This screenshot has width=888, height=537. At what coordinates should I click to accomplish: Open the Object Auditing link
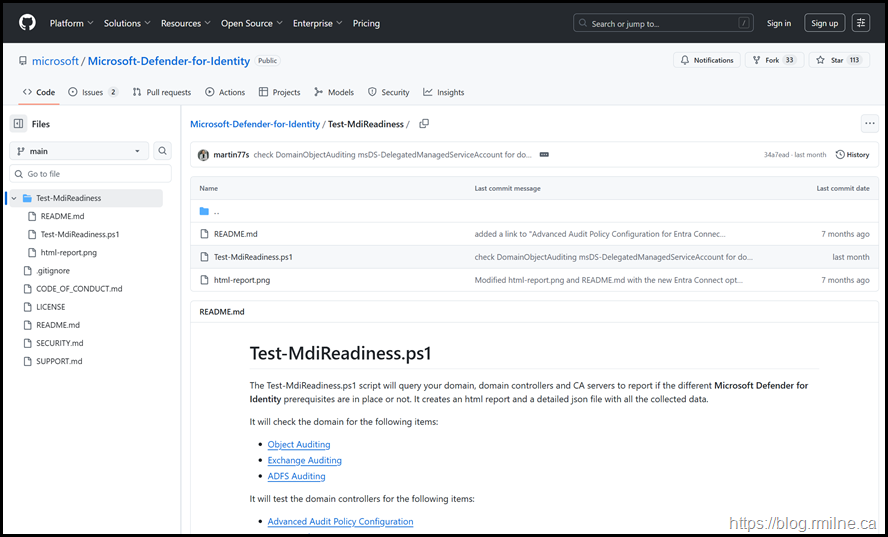point(298,444)
